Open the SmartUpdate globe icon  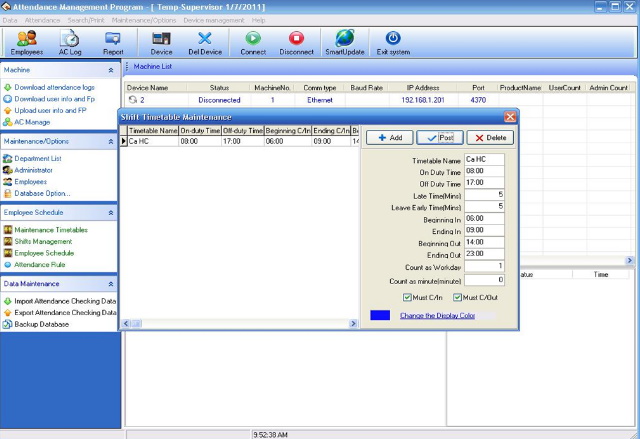click(345, 38)
